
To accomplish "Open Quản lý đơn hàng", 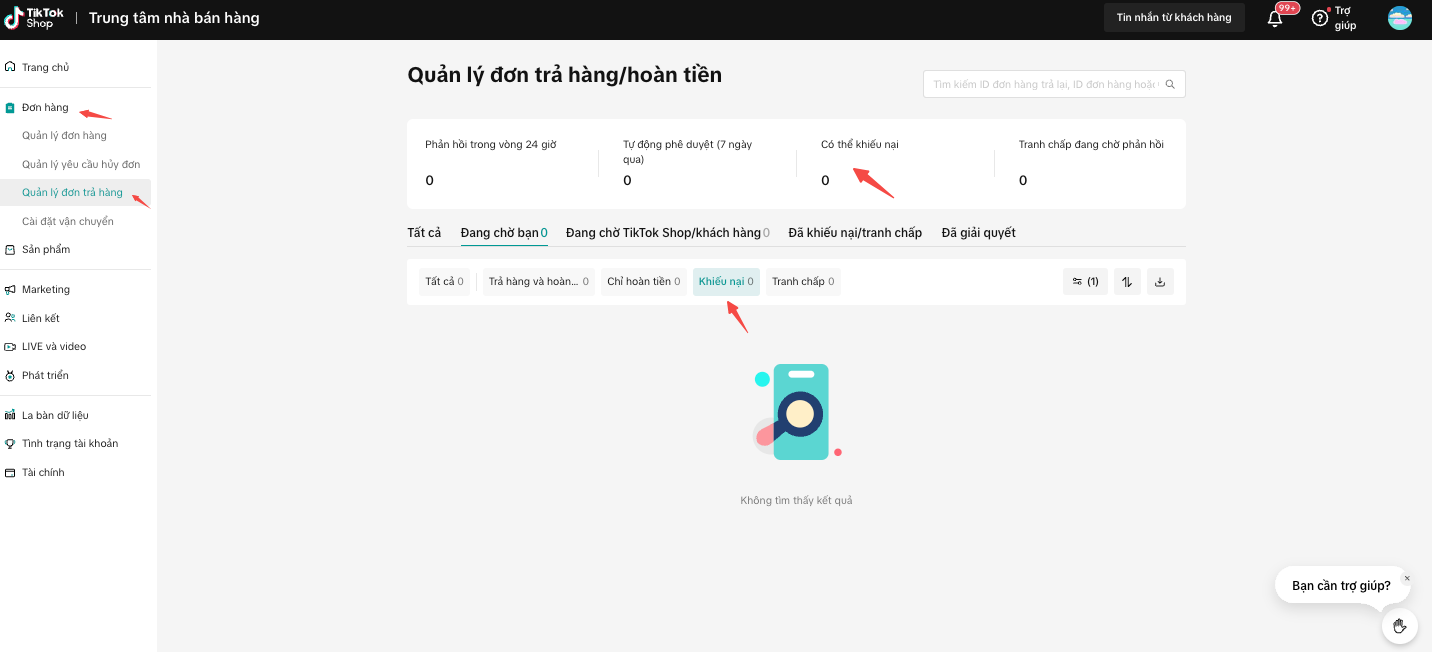I will click(64, 135).
